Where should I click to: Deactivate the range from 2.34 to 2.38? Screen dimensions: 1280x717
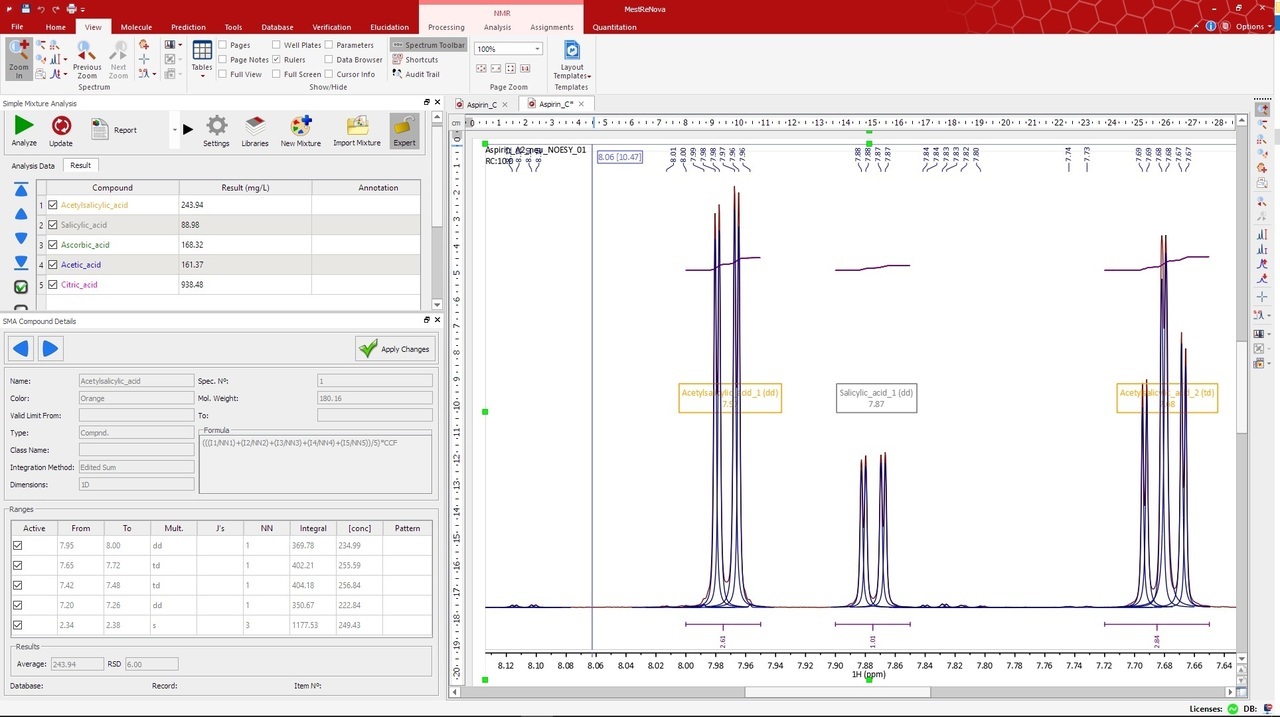click(17, 625)
